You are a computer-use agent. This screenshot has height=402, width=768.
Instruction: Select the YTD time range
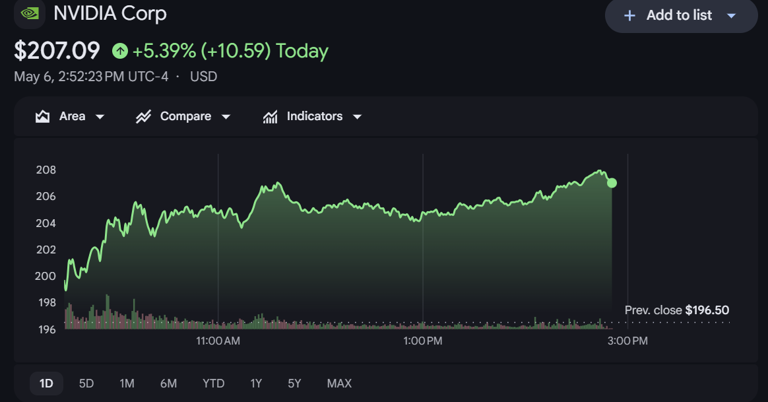pyautogui.click(x=214, y=383)
